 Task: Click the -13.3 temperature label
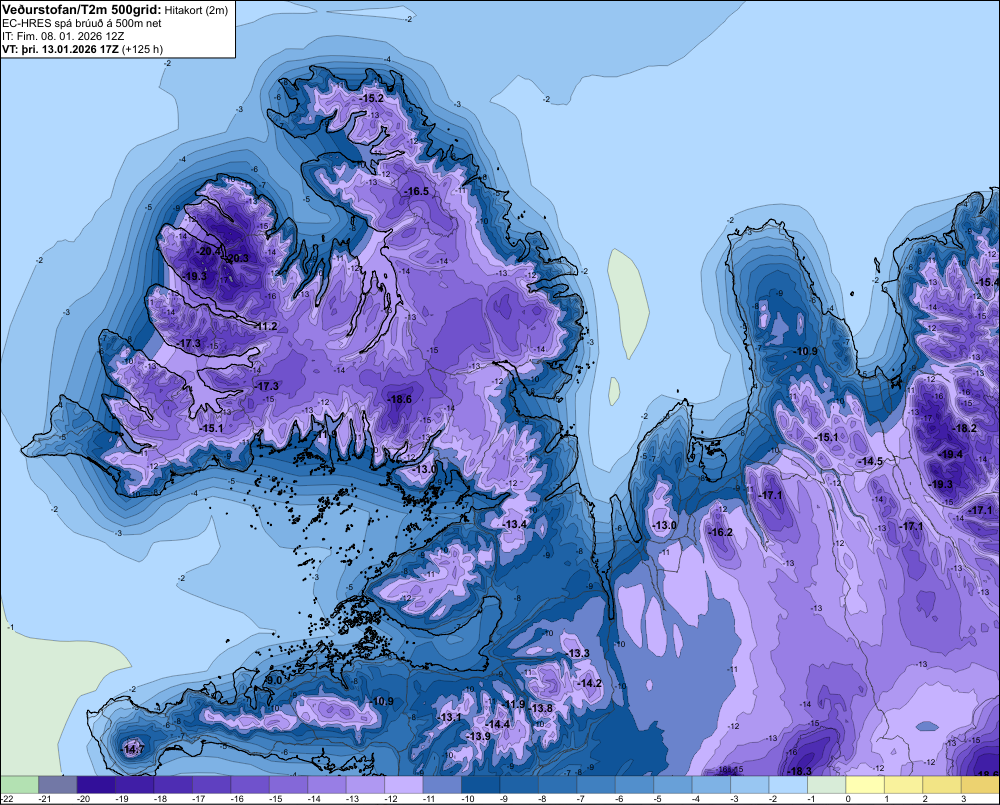click(x=578, y=653)
